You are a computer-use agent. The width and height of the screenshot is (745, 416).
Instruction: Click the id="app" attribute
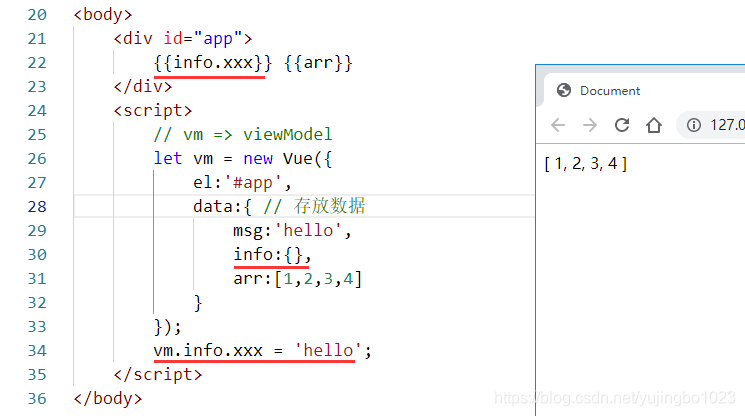click(x=203, y=38)
